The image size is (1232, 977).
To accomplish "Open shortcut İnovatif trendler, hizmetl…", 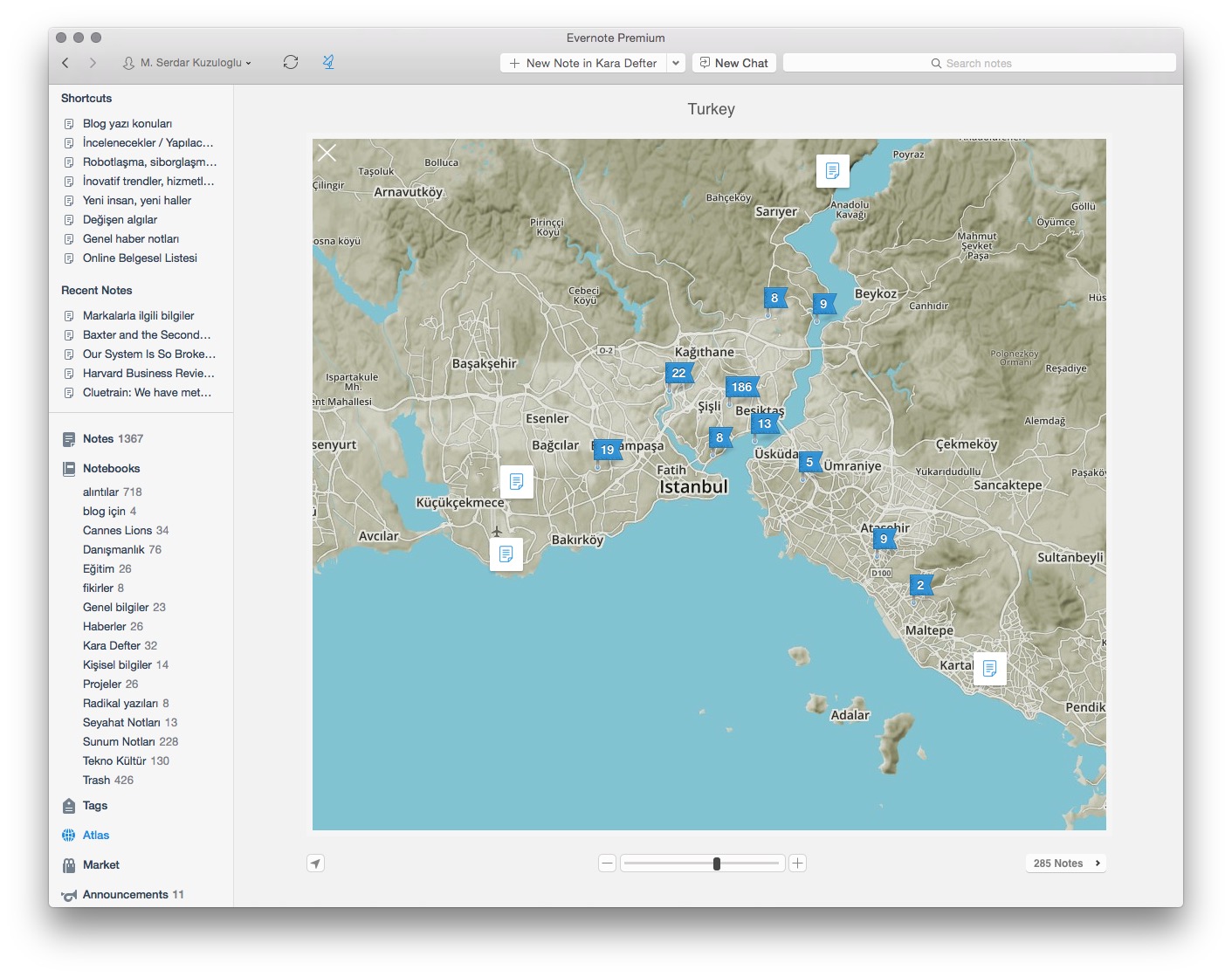I will click(x=148, y=182).
